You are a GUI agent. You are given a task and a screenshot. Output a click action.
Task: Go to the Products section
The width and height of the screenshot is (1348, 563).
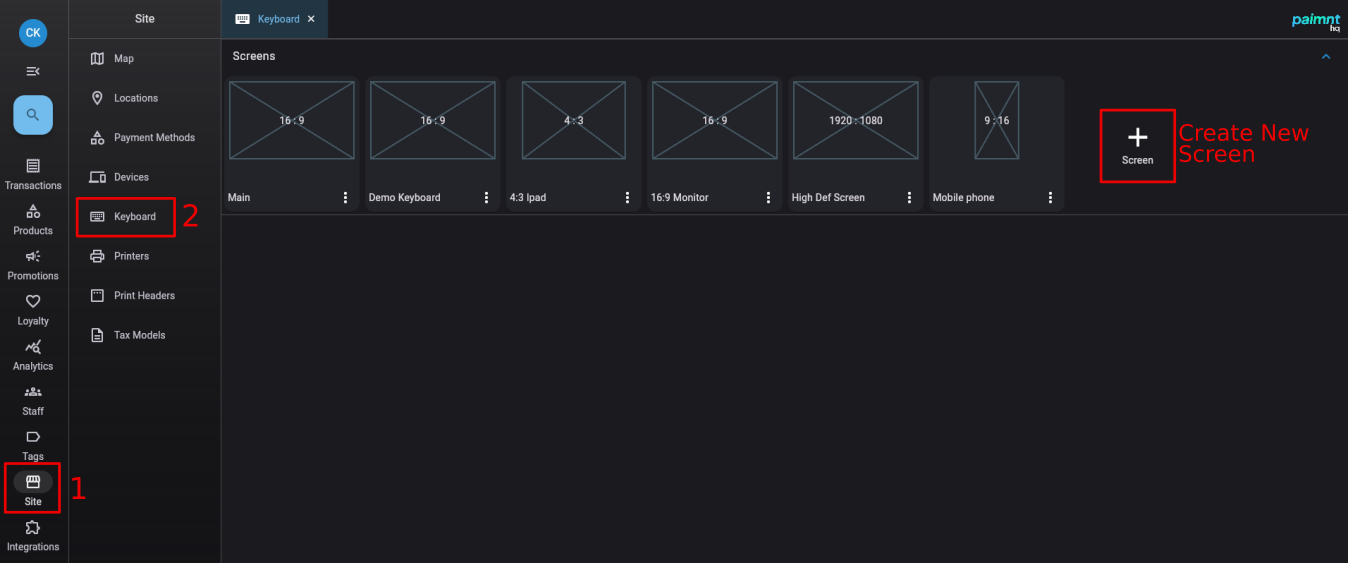[33, 219]
